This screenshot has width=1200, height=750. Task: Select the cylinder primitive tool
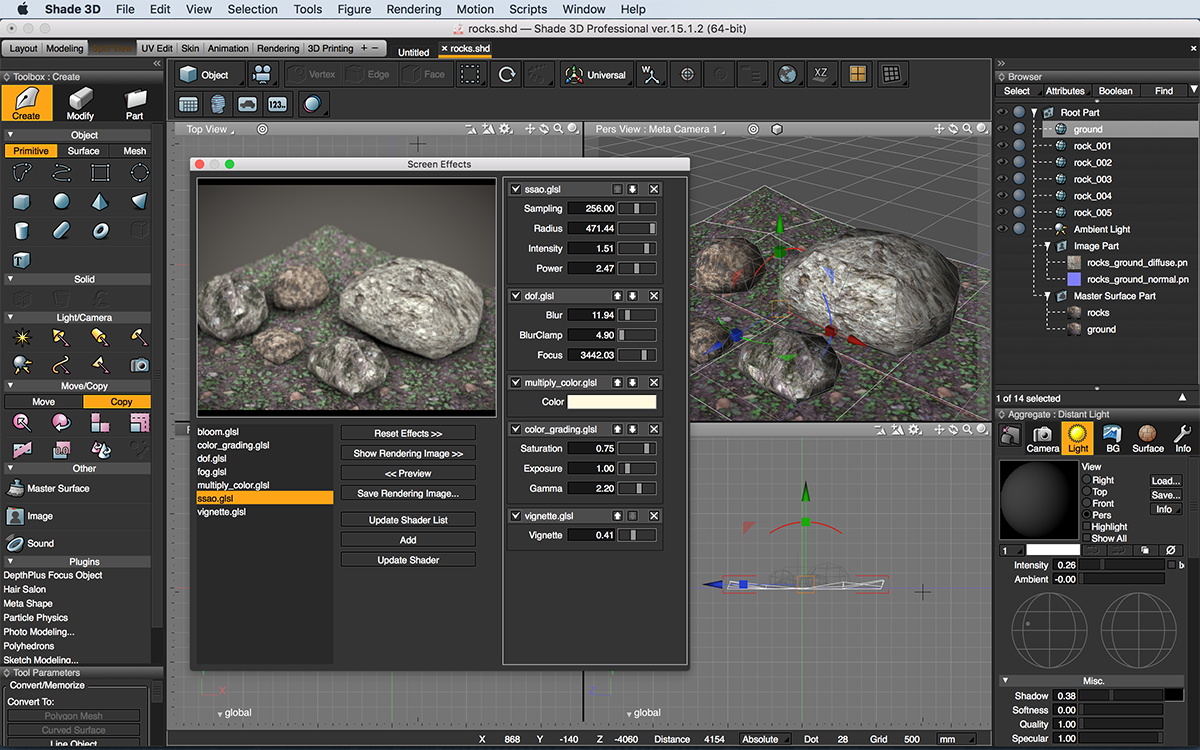[x=22, y=230]
